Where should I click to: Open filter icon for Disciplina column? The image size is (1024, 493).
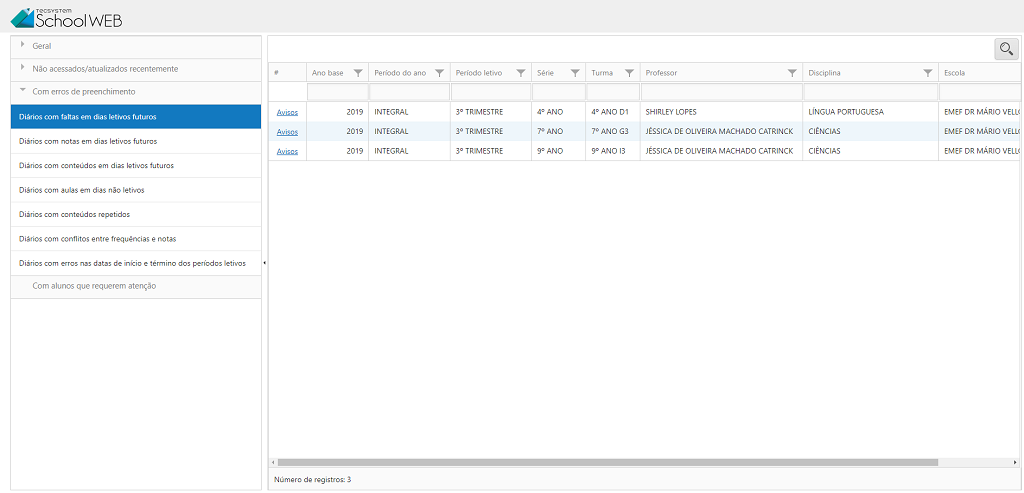coord(928,73)
